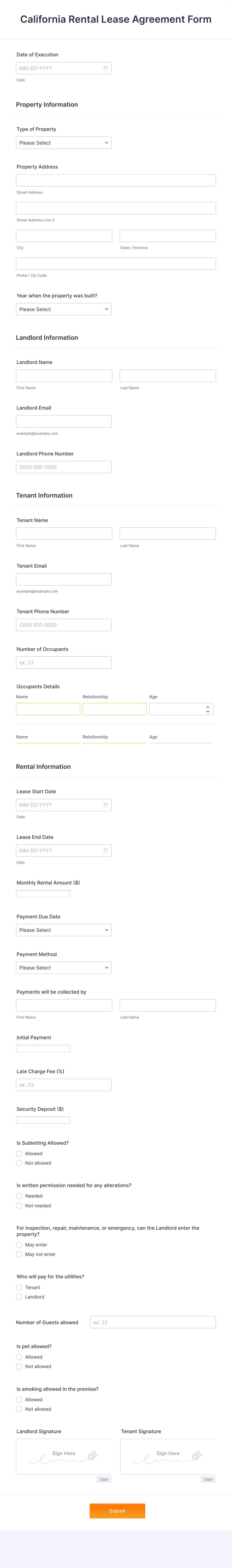The height and width of the screenshot is (1568, 232).
Task: Submit the lease agreement form
Action: point(117,1511)
